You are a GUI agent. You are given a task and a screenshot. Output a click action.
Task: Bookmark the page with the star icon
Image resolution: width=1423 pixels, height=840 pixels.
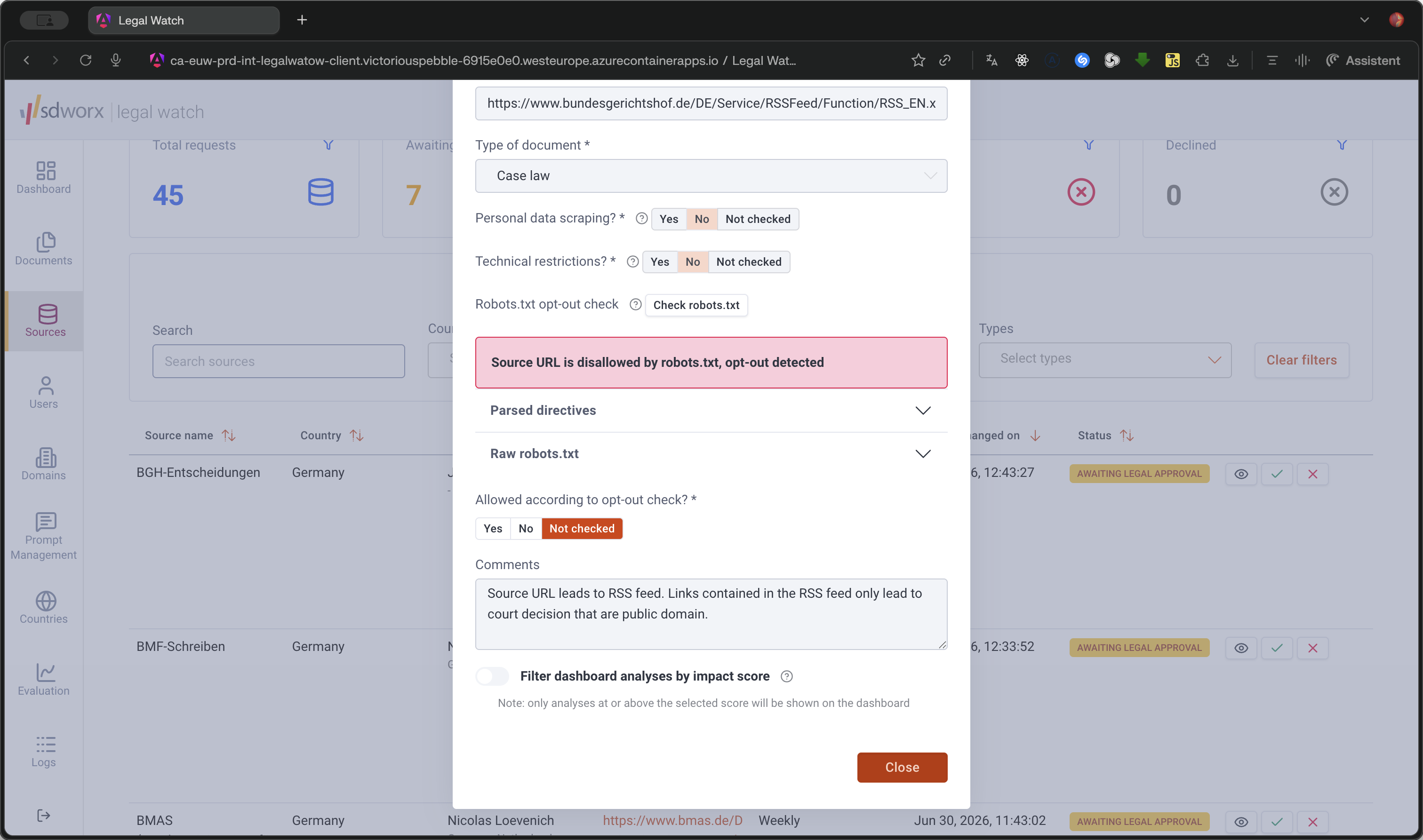coord(918,60)
